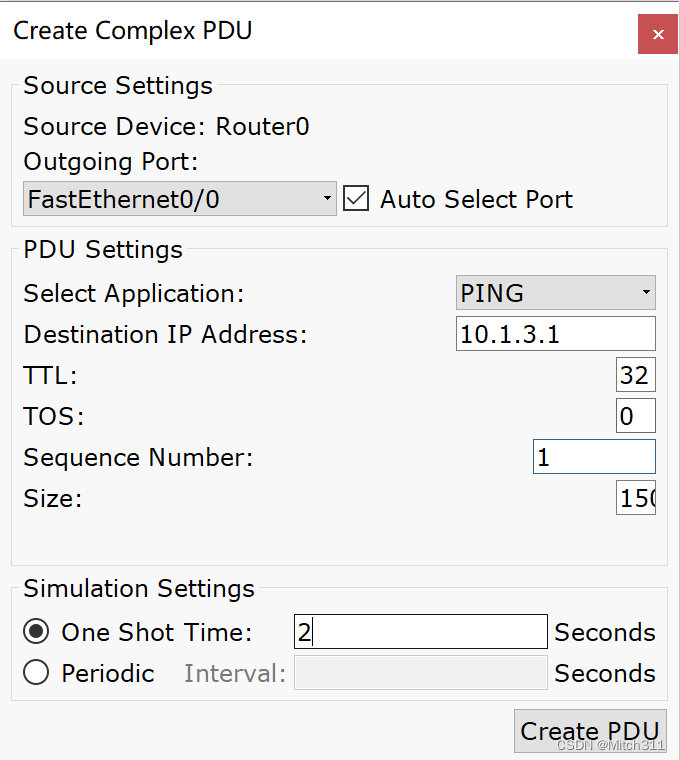Click the Create PDU button
680x760 pixels.
pyautogui.click(x=589, y=731)
